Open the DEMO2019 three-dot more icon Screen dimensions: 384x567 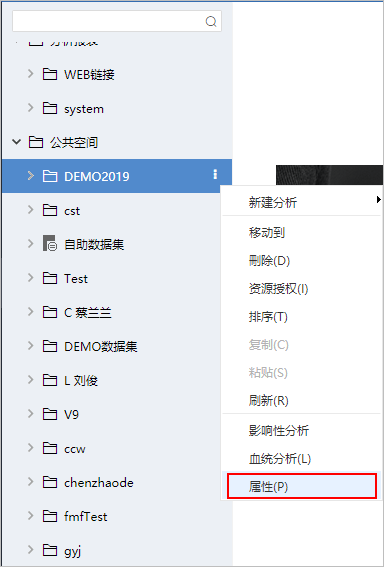215,174
